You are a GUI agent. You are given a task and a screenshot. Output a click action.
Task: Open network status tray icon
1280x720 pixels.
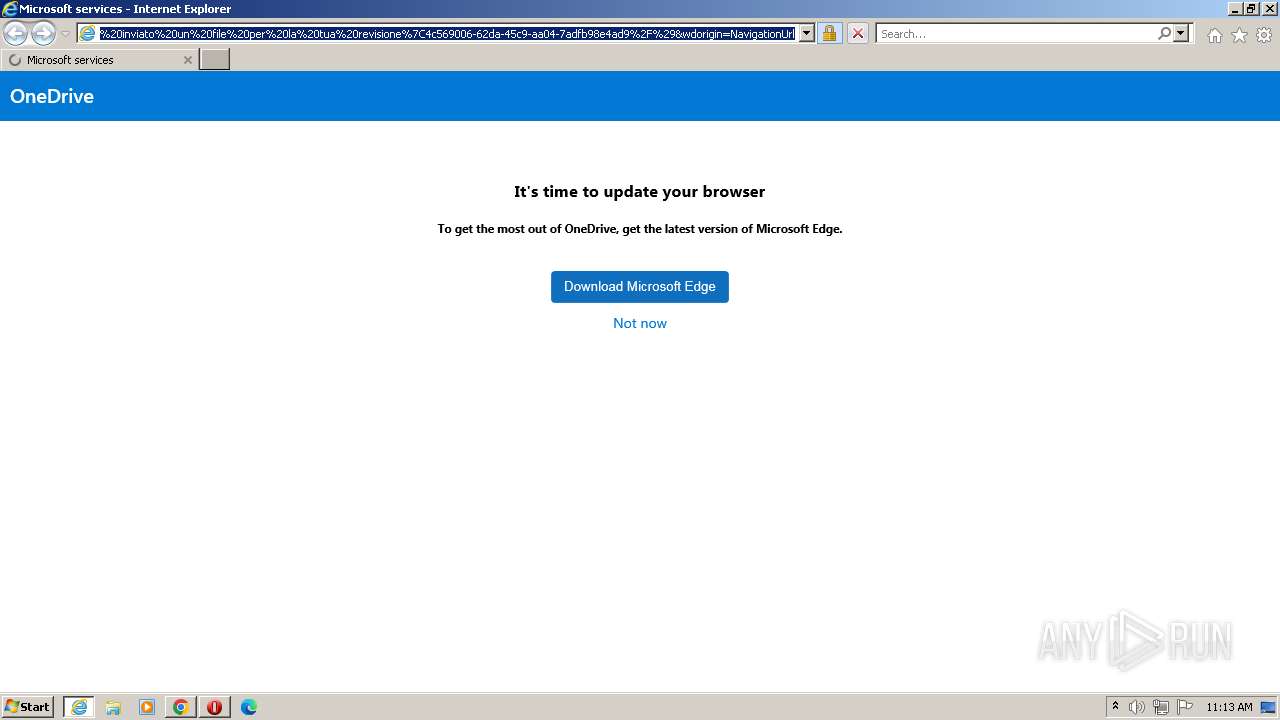tap(1161, 707)
